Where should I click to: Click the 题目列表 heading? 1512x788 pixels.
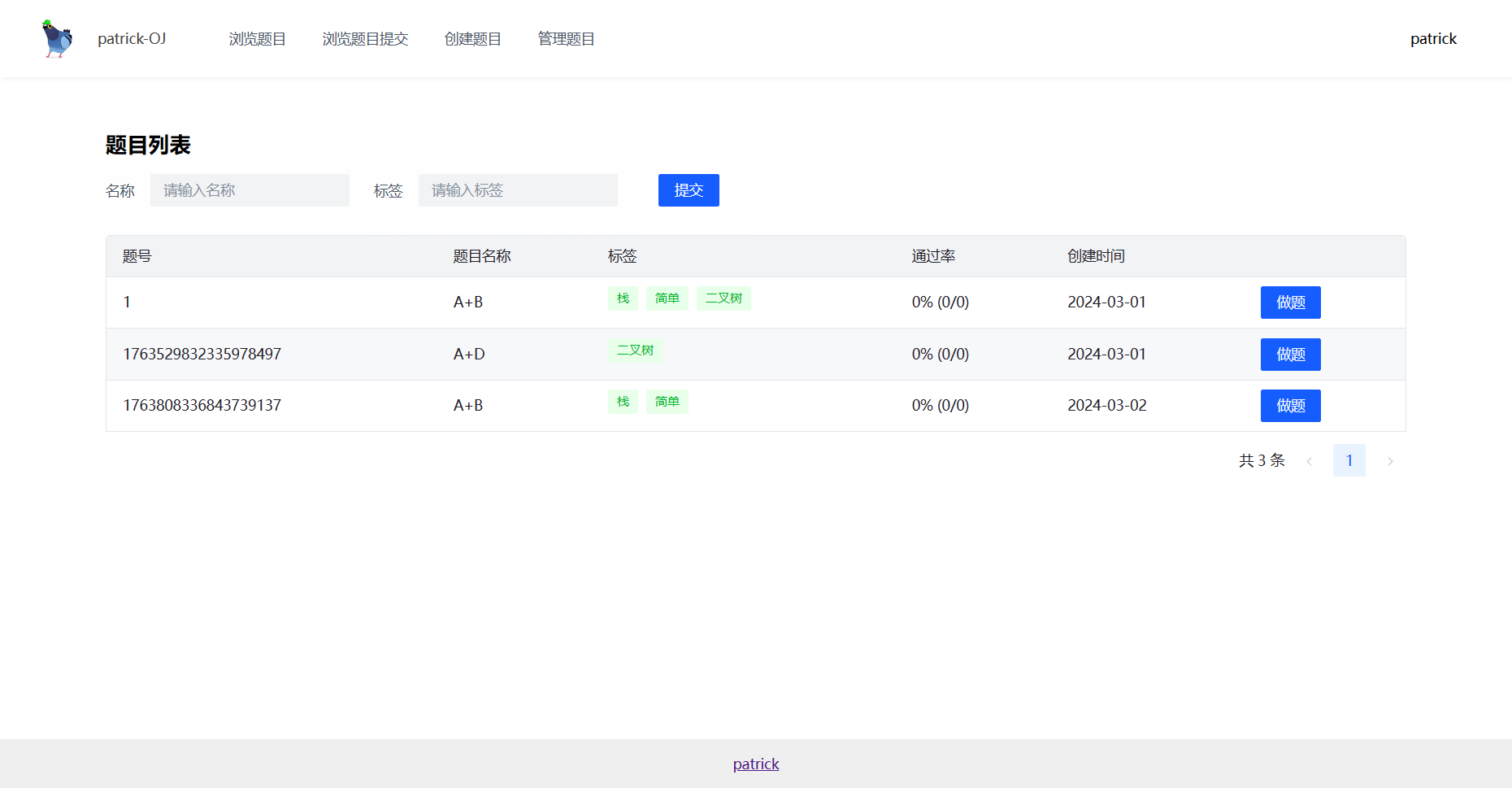click(148, 145)
